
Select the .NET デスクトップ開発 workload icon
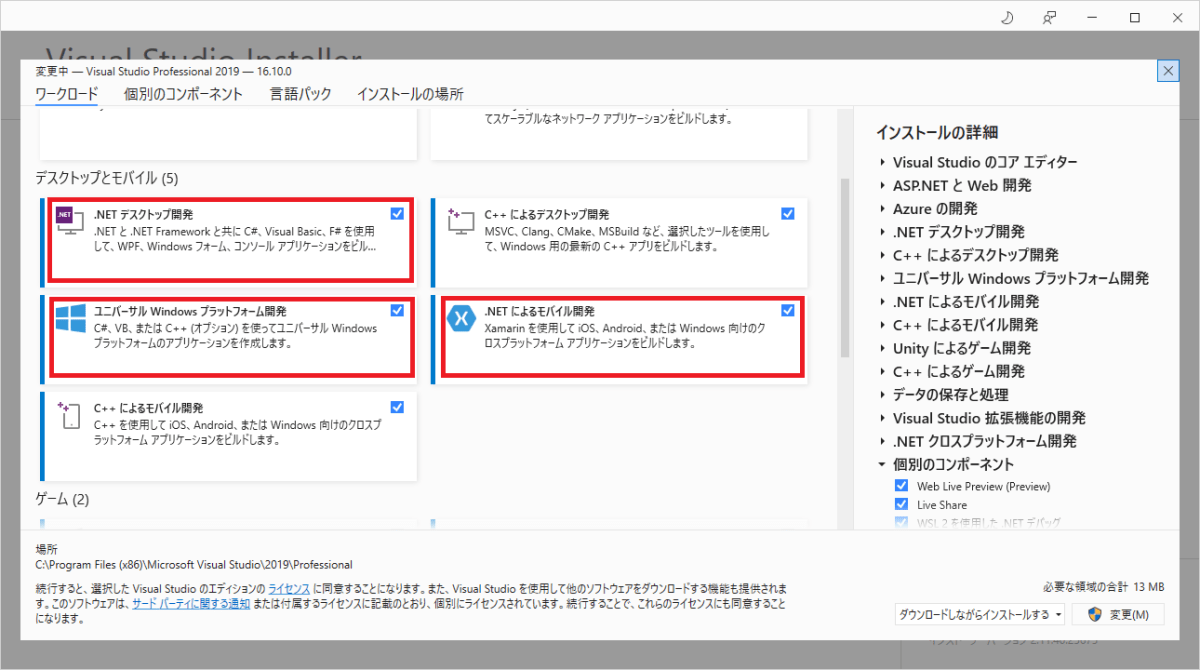(68, 222)
